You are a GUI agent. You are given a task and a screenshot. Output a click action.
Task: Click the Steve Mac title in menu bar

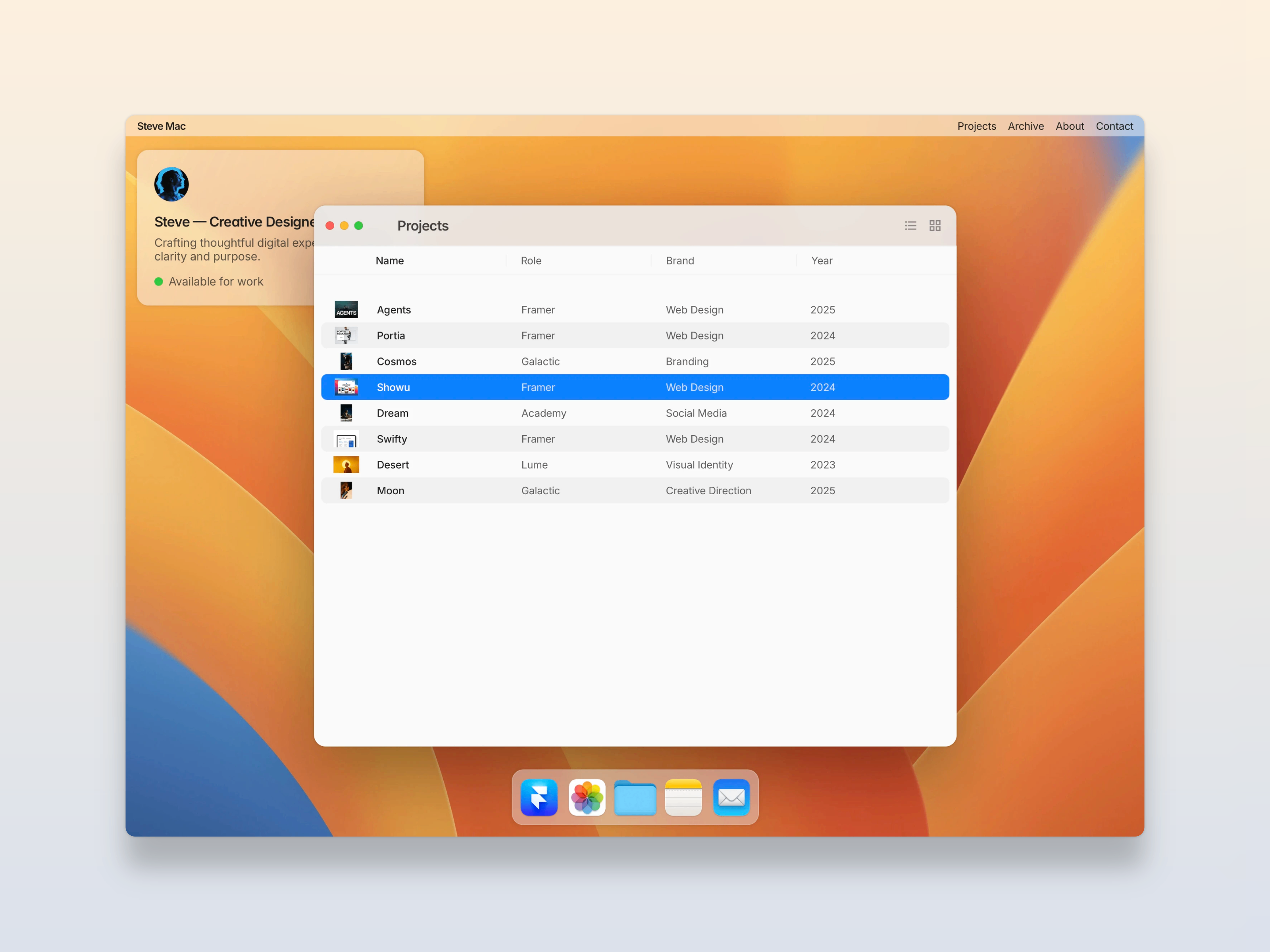(162, 126)
